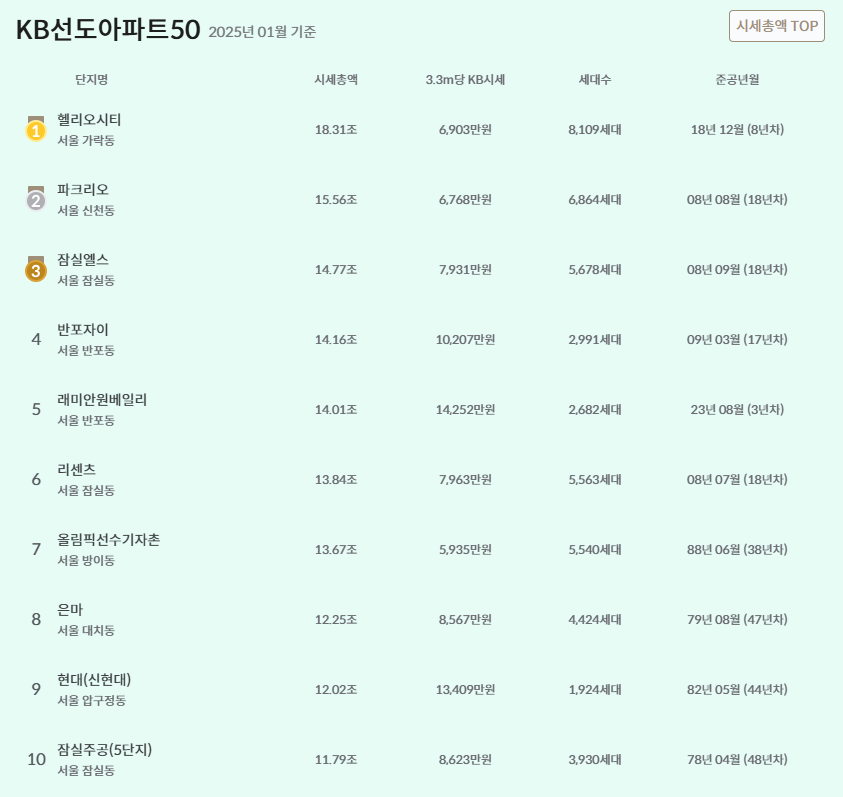
Task: Click the 08년 09월 (18년차) completion date
Action: coord(737,269)
